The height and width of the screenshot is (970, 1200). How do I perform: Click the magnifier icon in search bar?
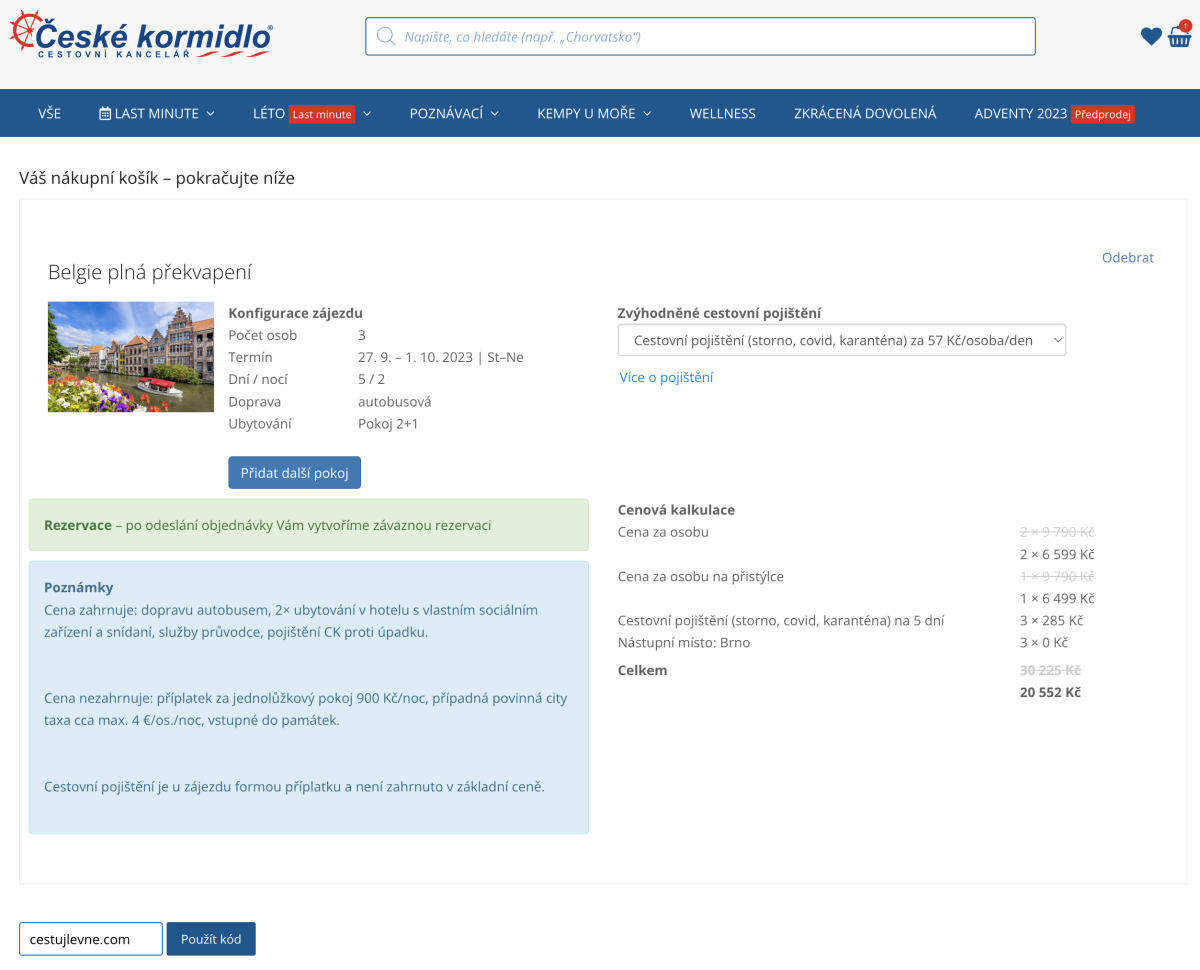[385, 37]
